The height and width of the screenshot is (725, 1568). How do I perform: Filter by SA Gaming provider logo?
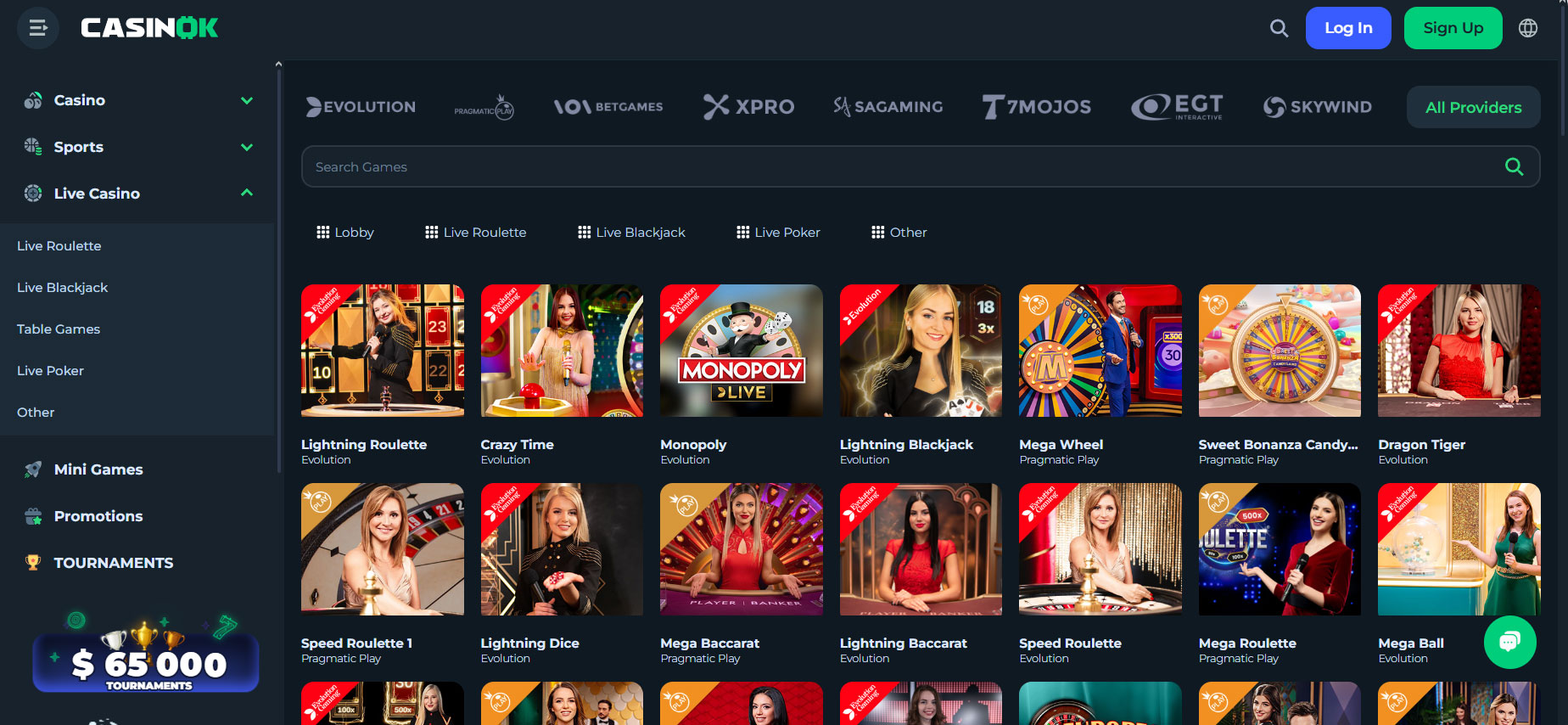pyautogui.click(x=888, y=107)
